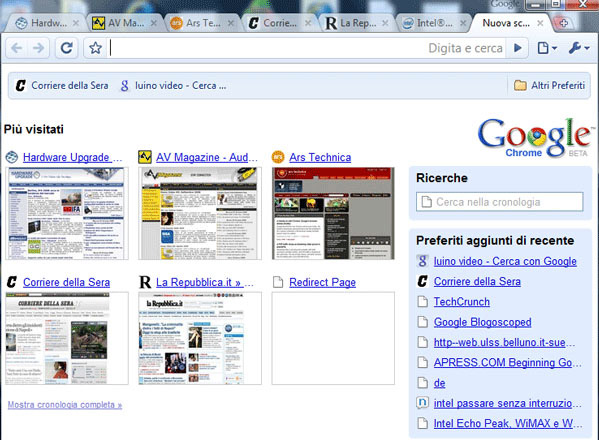599x440 pixels.
Task: Close the La Repubblica tab
Action: coord(385,23)
